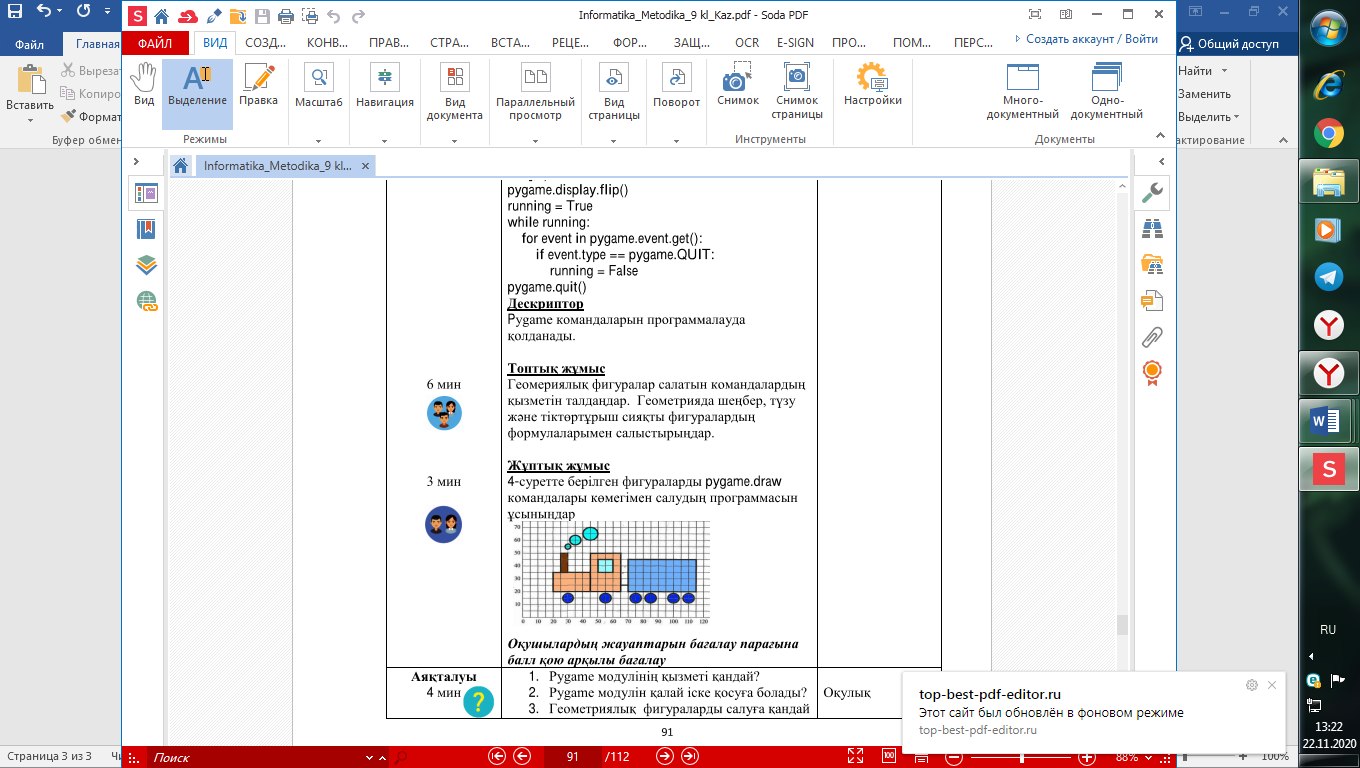Switch to Одно-документный window mode
This screenshot has height=768, width=1360.
(1107, 92)
